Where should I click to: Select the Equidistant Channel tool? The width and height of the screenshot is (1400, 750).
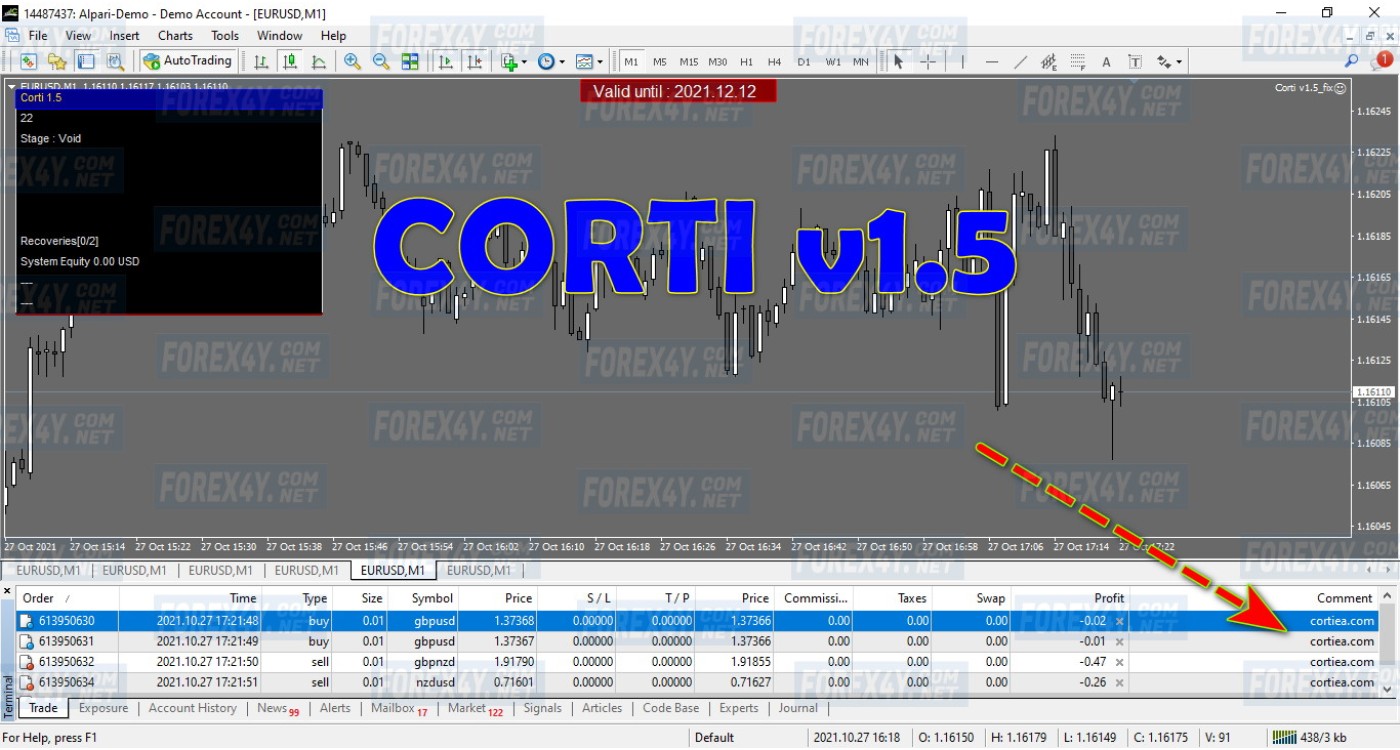tap(1048, 62)
